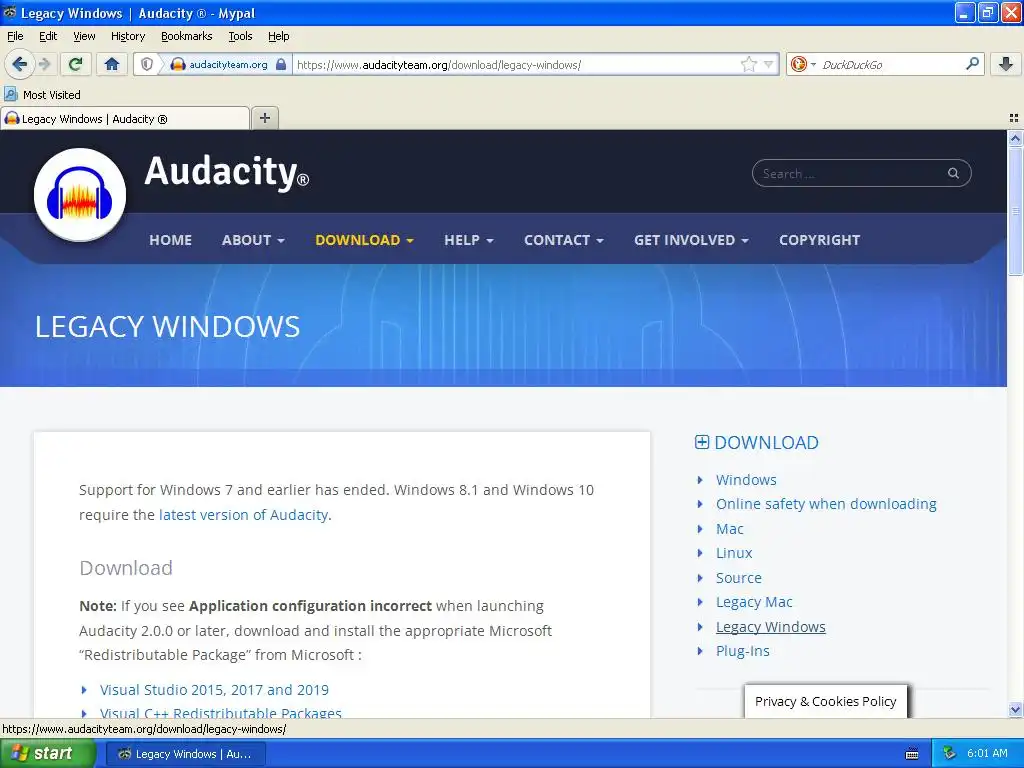
Task: Click the Privacy & Cookies Policy button
Action: click(825, 701)
